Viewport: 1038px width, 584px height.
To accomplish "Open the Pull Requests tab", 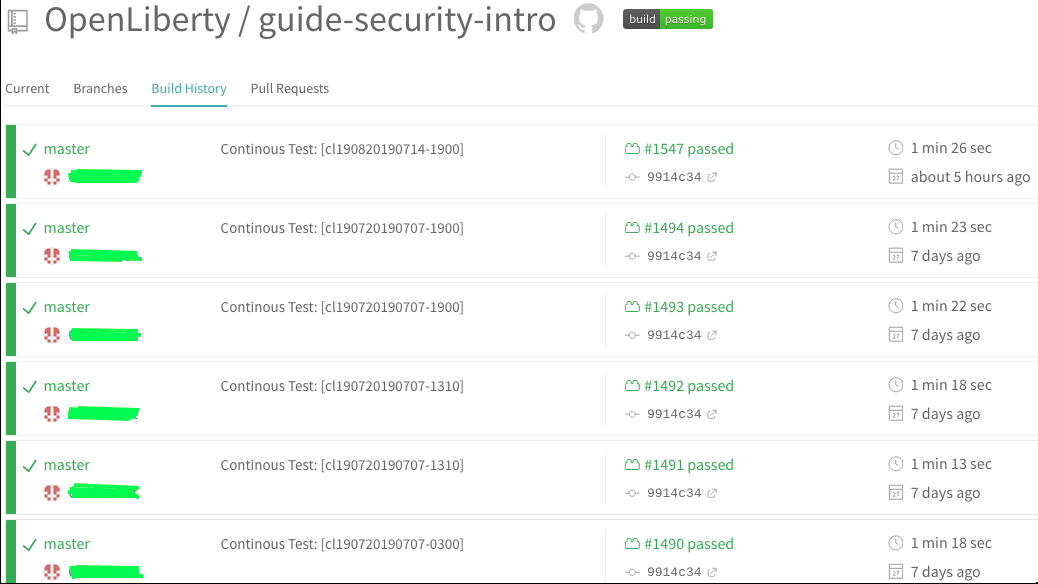I will 289,88.
